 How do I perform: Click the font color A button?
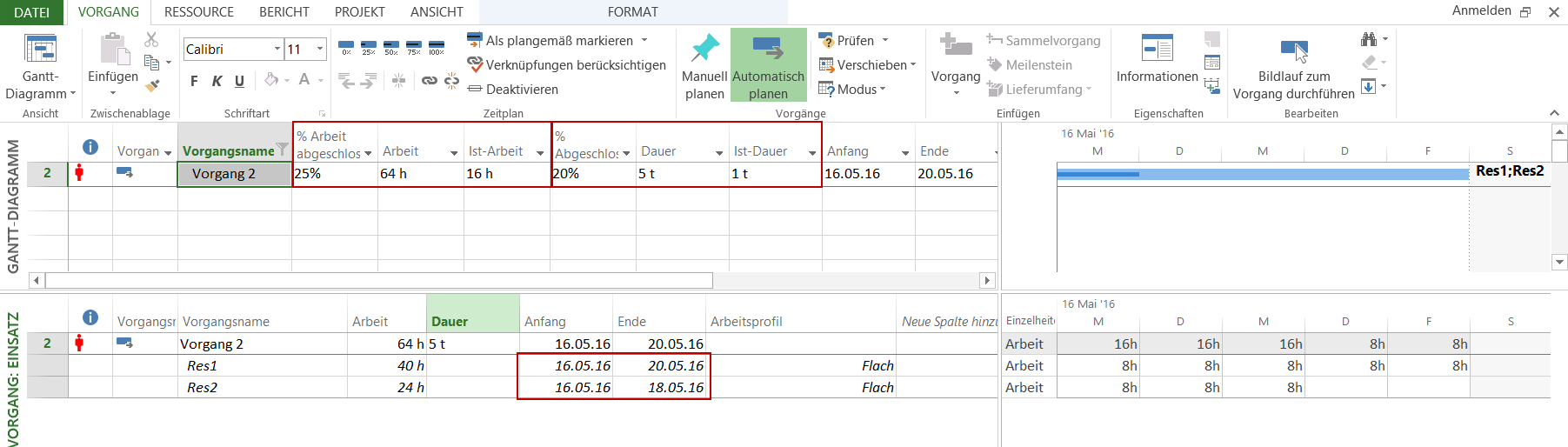click(x=304, y=80)
